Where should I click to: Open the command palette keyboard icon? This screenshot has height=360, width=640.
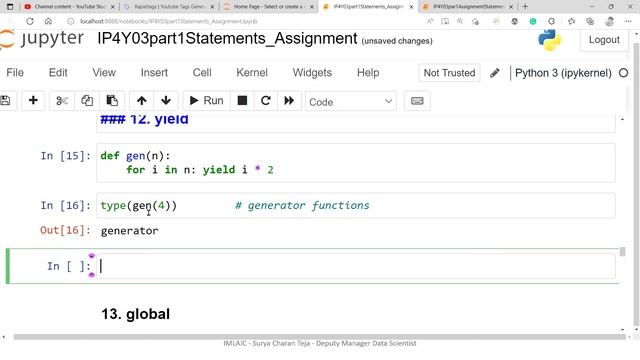coord(417,101)
